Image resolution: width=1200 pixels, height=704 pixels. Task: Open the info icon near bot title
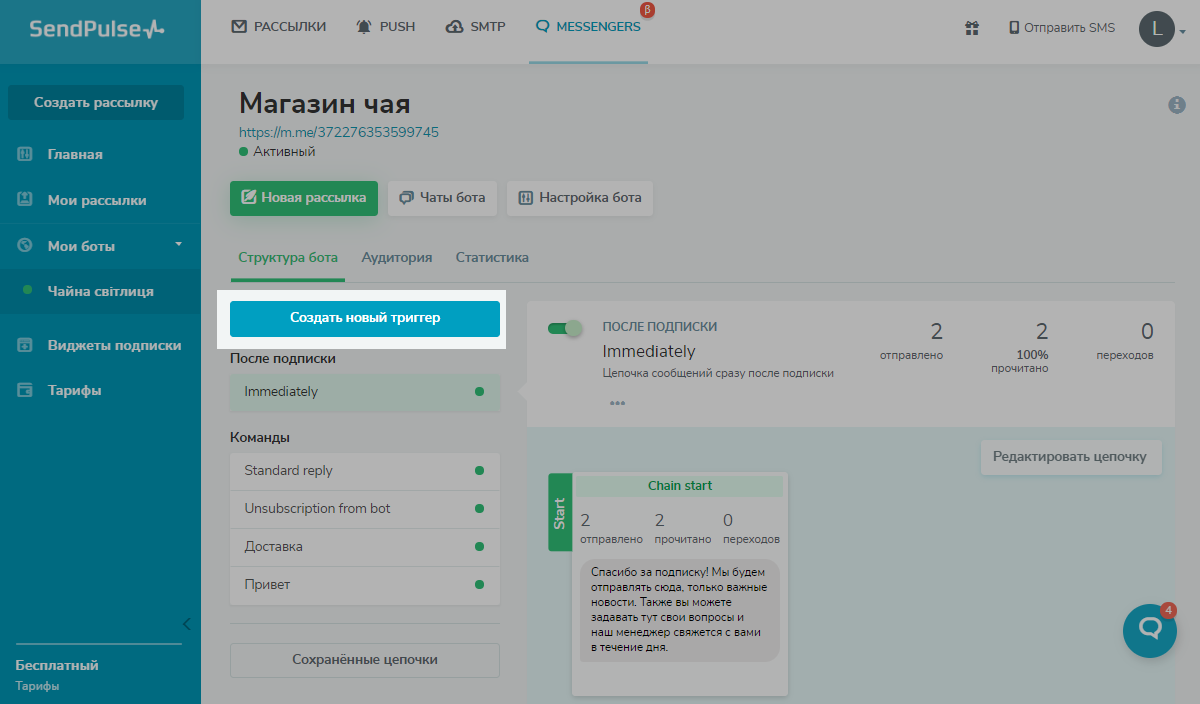point(1177,105)
